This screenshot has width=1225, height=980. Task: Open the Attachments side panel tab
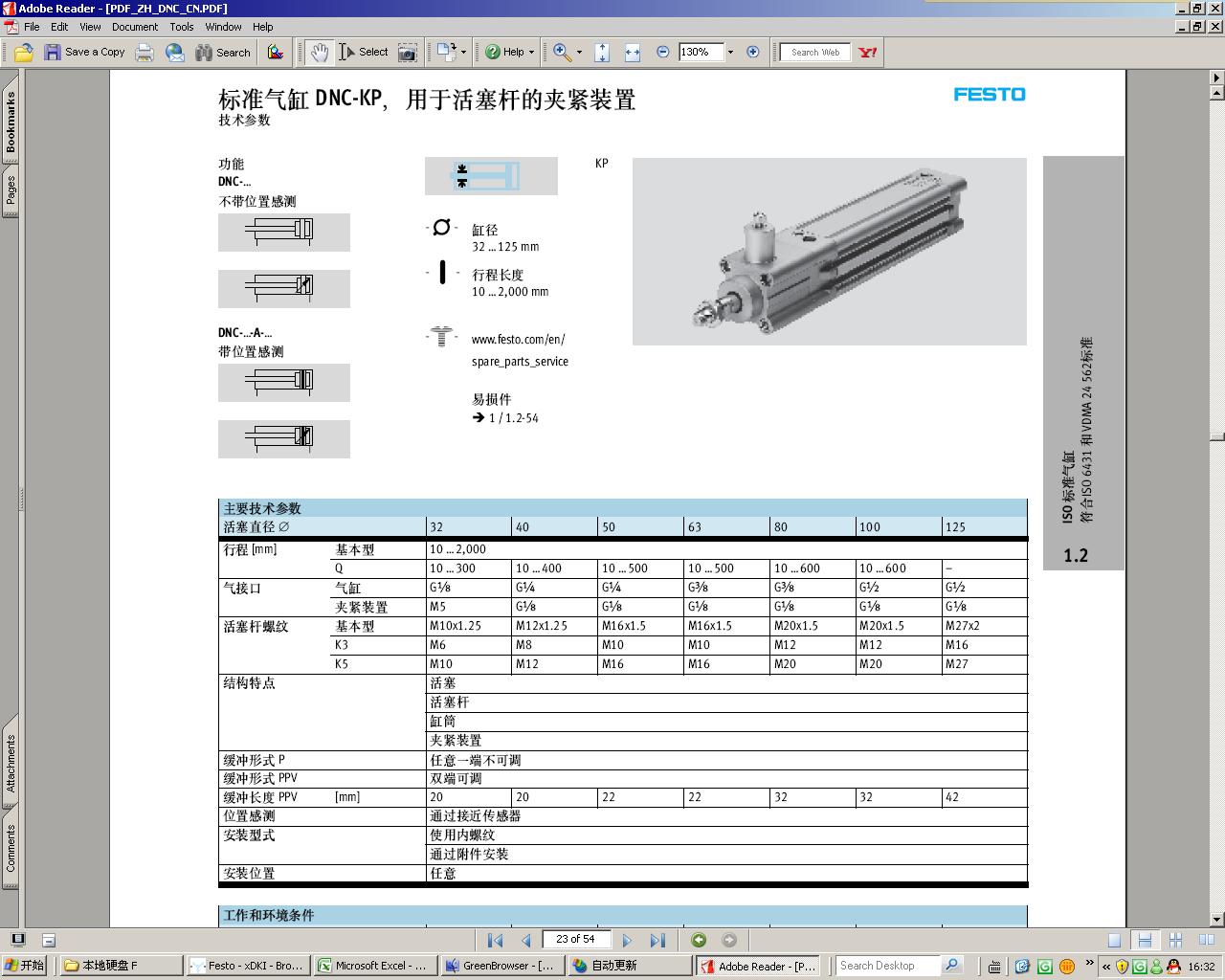tap(11, 764)
